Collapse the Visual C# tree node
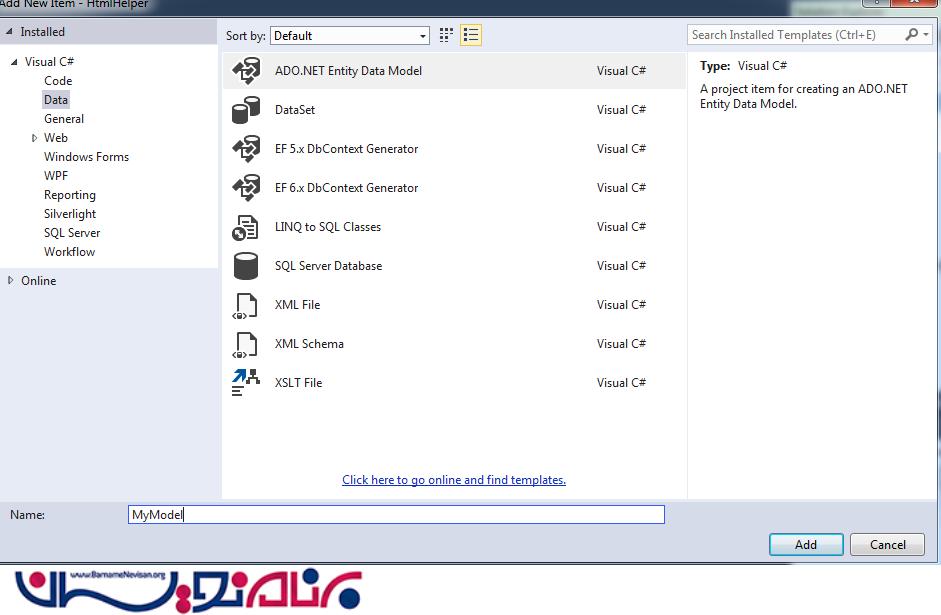This screenshot has height=615, width=941. coord(15,62)
